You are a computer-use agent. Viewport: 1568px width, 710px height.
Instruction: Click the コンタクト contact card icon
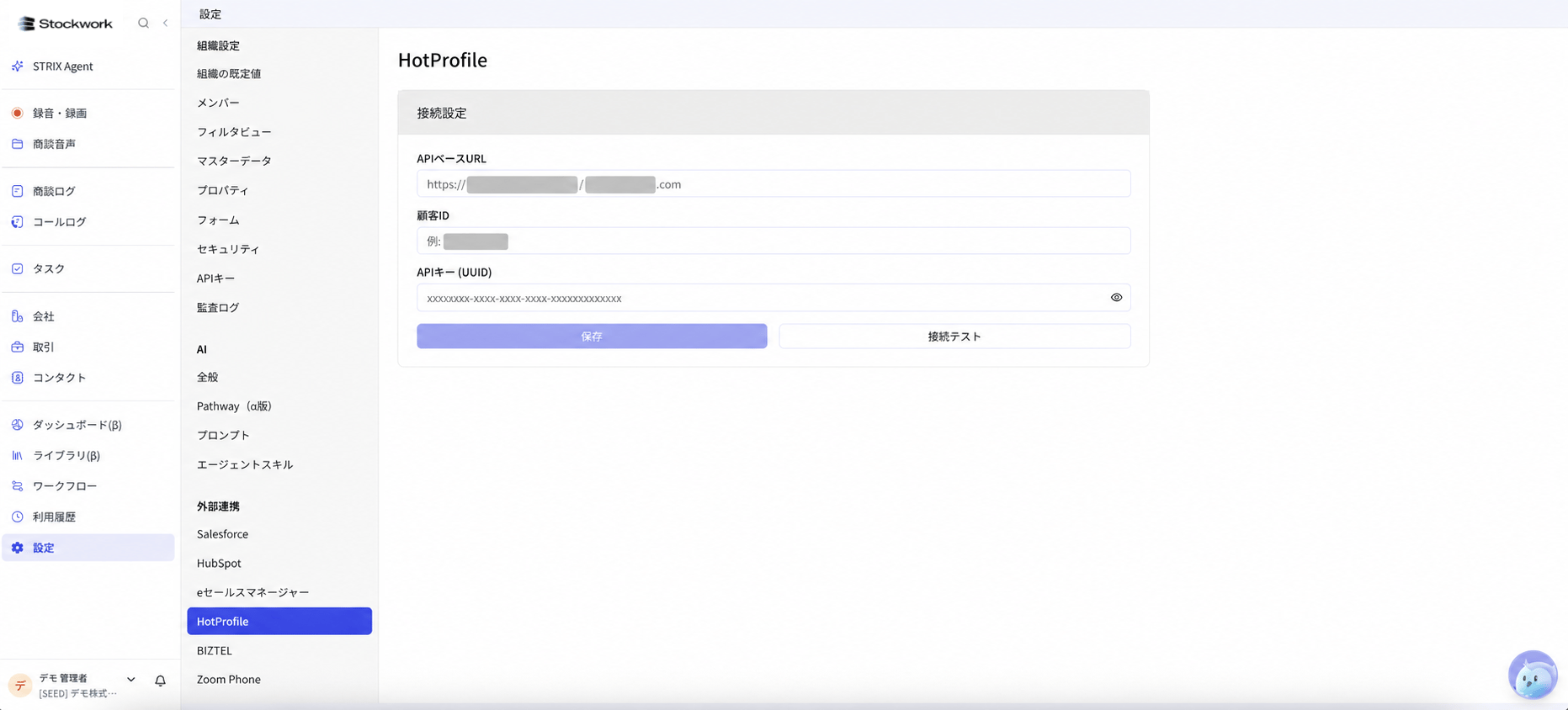coord(17,378)
